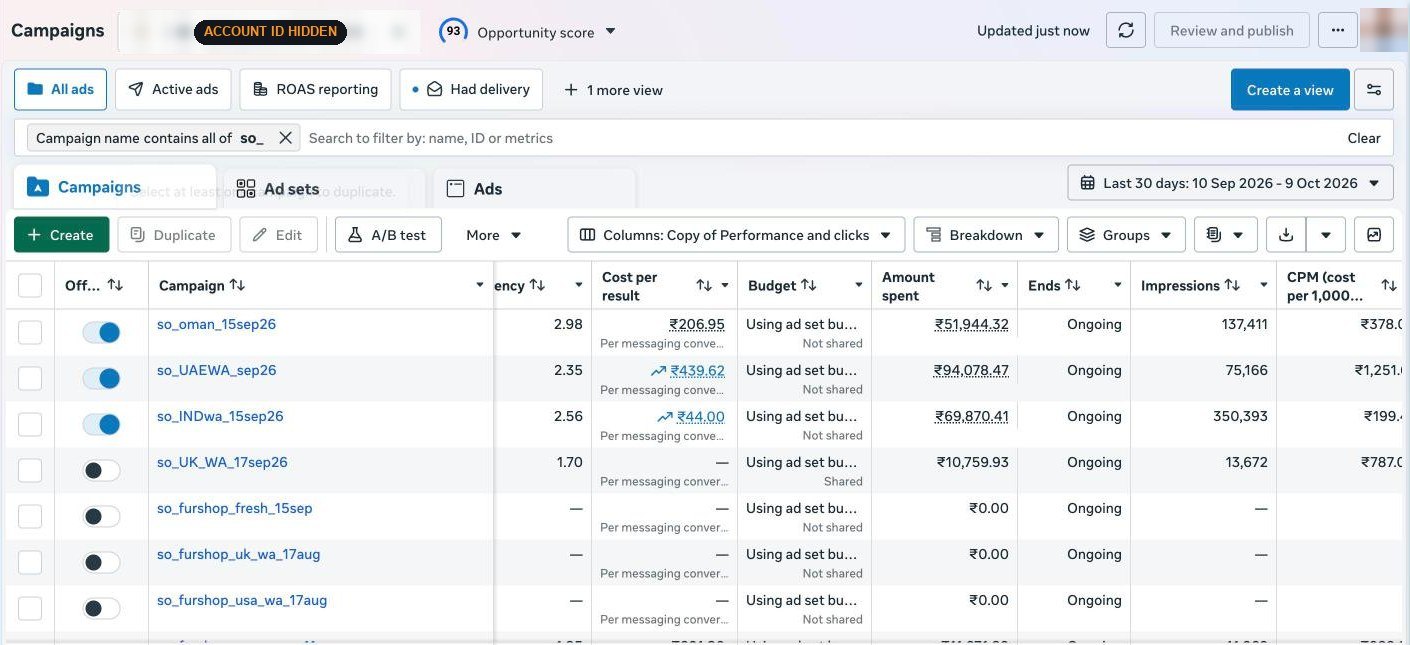Check the select-all campaigns checkbox
This screenshot has height=645, width=1410.
point(30,286)
